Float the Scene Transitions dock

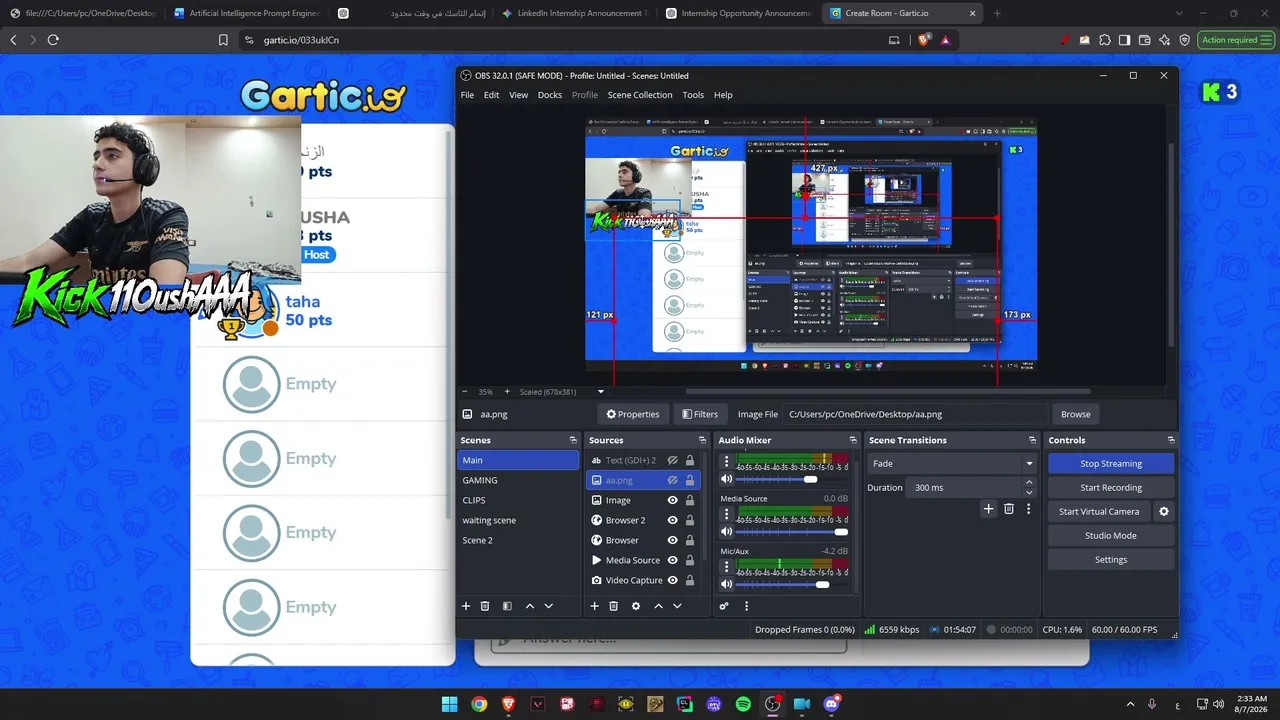tap(1032, 440)
